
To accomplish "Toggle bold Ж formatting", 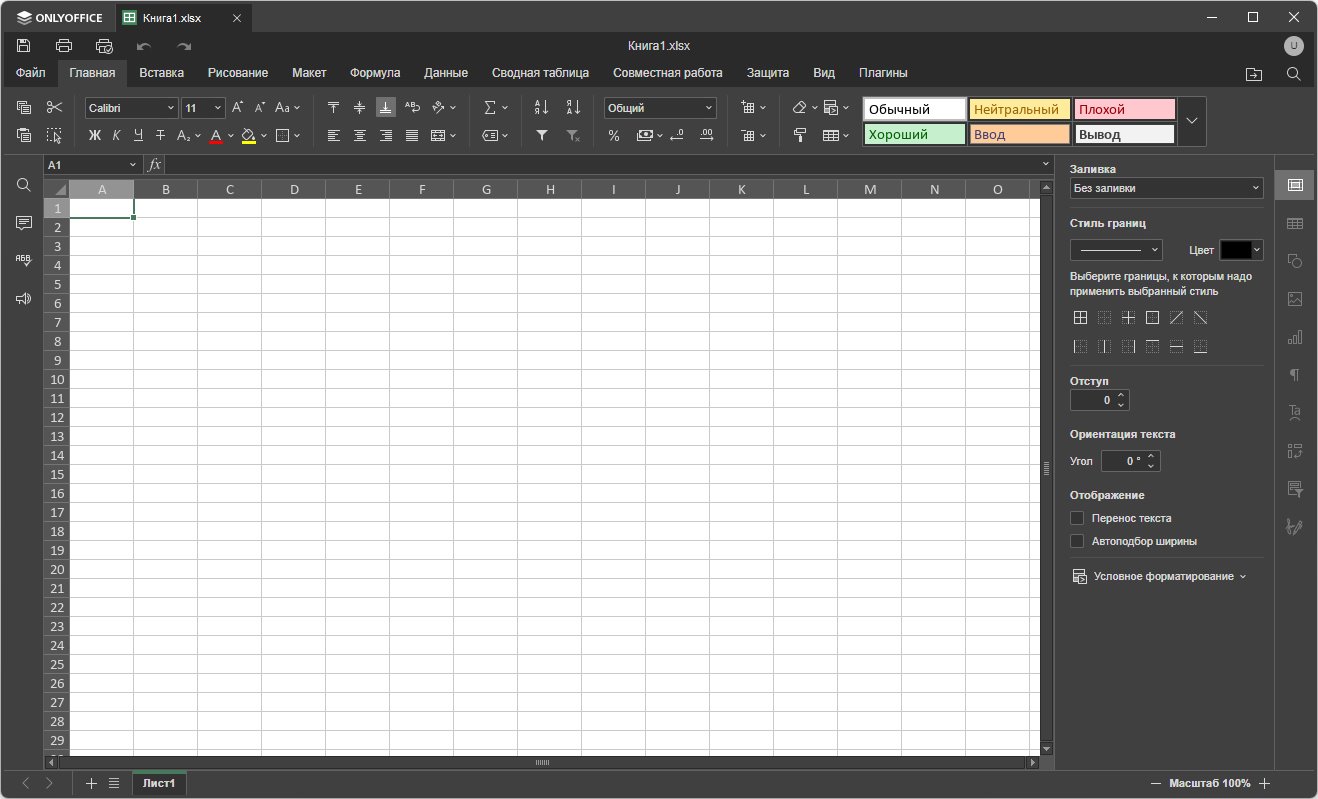I will pyautogui.click(x=95, y=135).
